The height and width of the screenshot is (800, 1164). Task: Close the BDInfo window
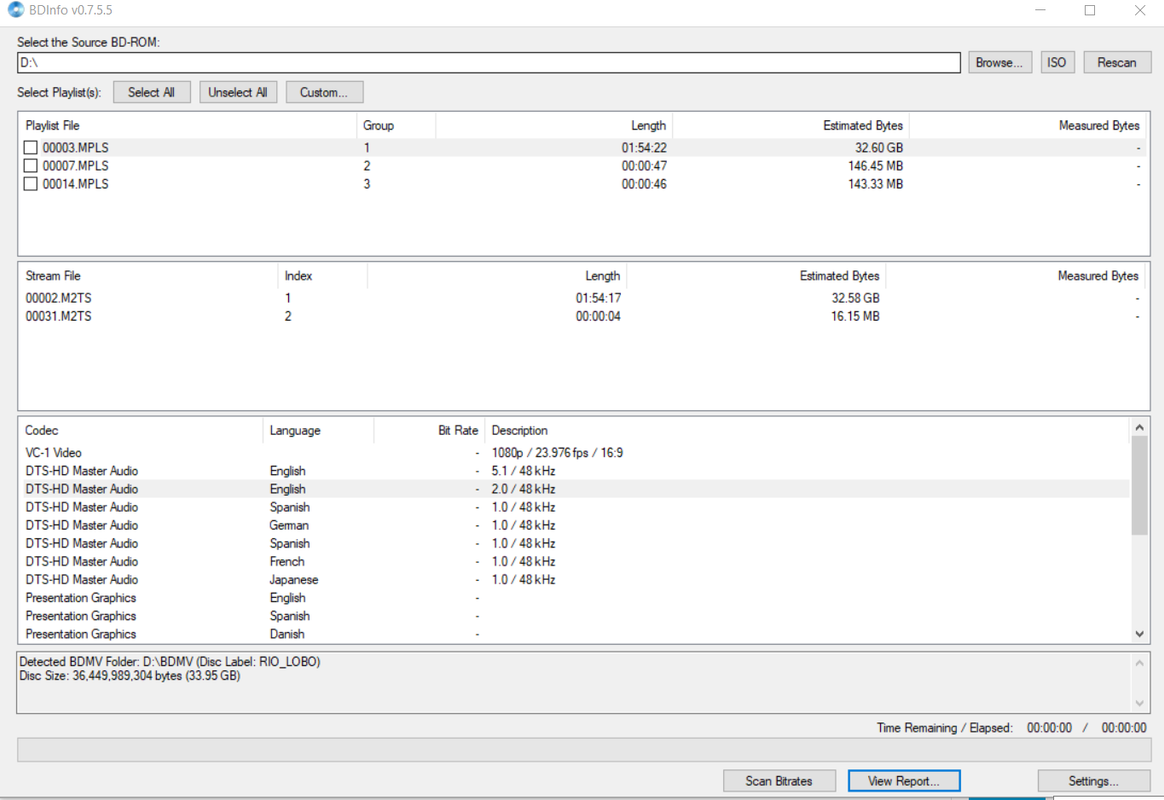pos(1140,10)
